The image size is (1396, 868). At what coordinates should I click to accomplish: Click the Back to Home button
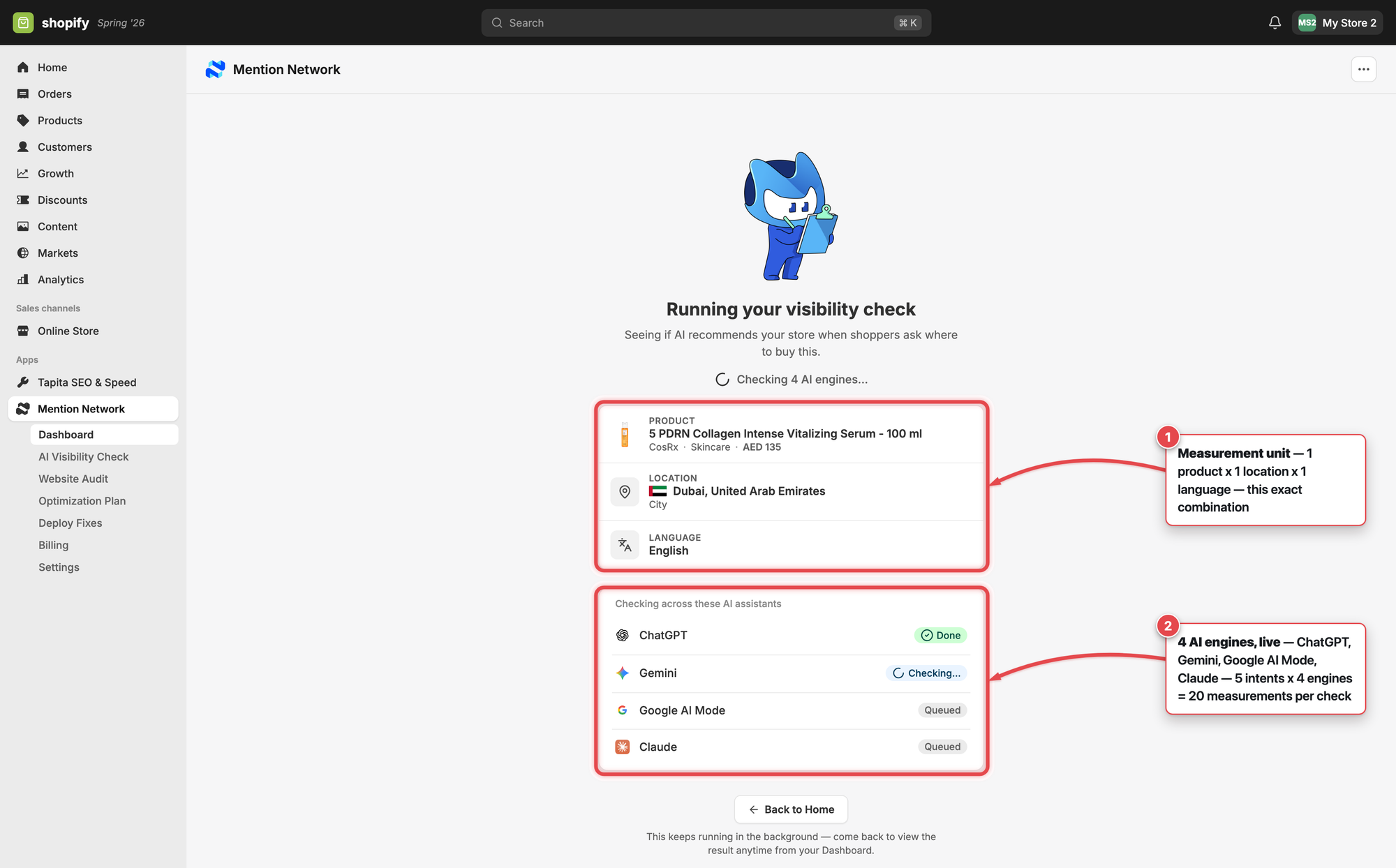(x=791, y=809)
